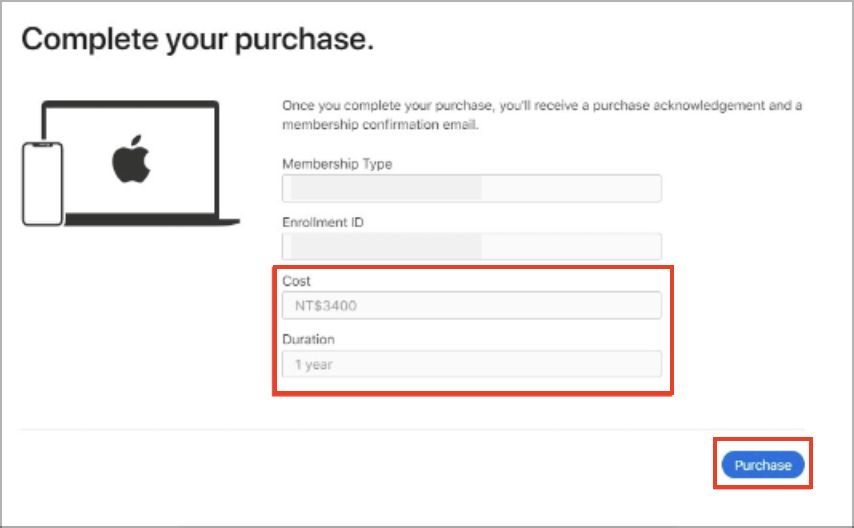Select the Membership Type field
The image size is (854, 528).
coord(472,189)
